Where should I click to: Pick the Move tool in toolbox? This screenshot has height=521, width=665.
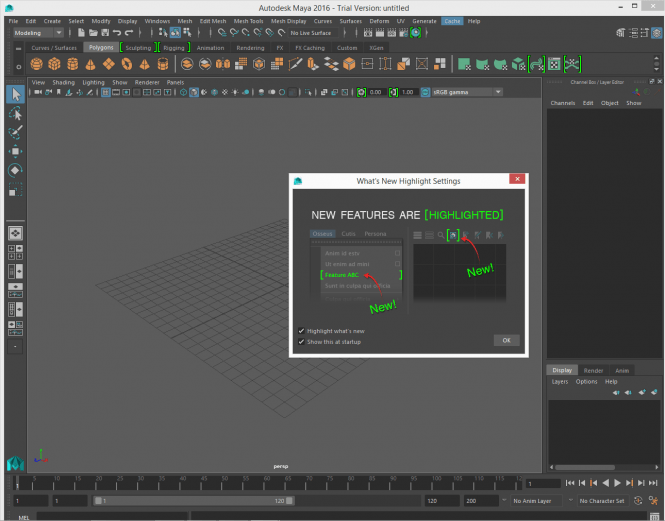(16, 151)
